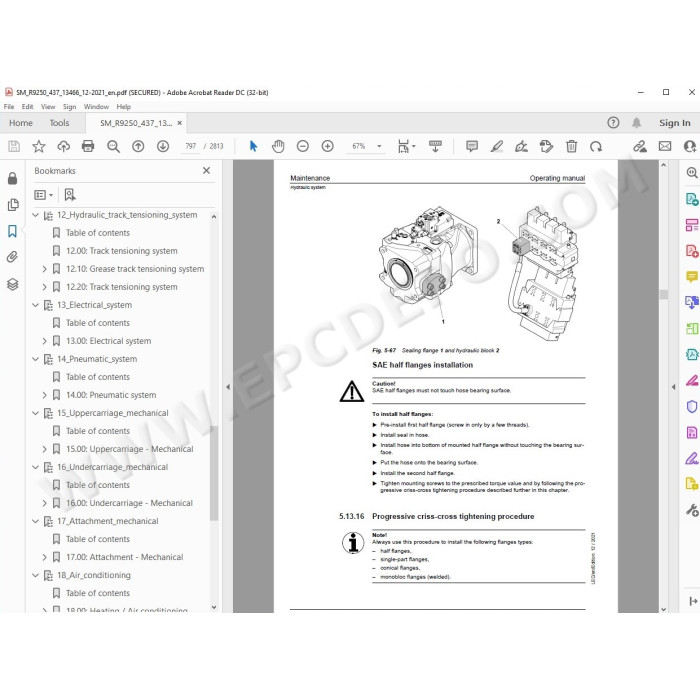The height and width of the screenshot is (700, 700).
Task: Go to next page arrow
Action: pos(163,146)
